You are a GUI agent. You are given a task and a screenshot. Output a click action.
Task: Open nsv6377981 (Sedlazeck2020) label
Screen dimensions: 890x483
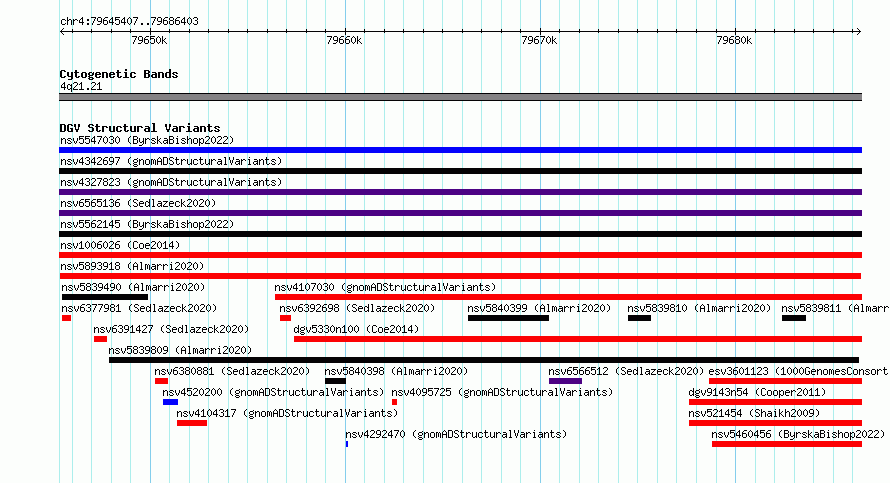pyautogui.click(x=140, y=308)
